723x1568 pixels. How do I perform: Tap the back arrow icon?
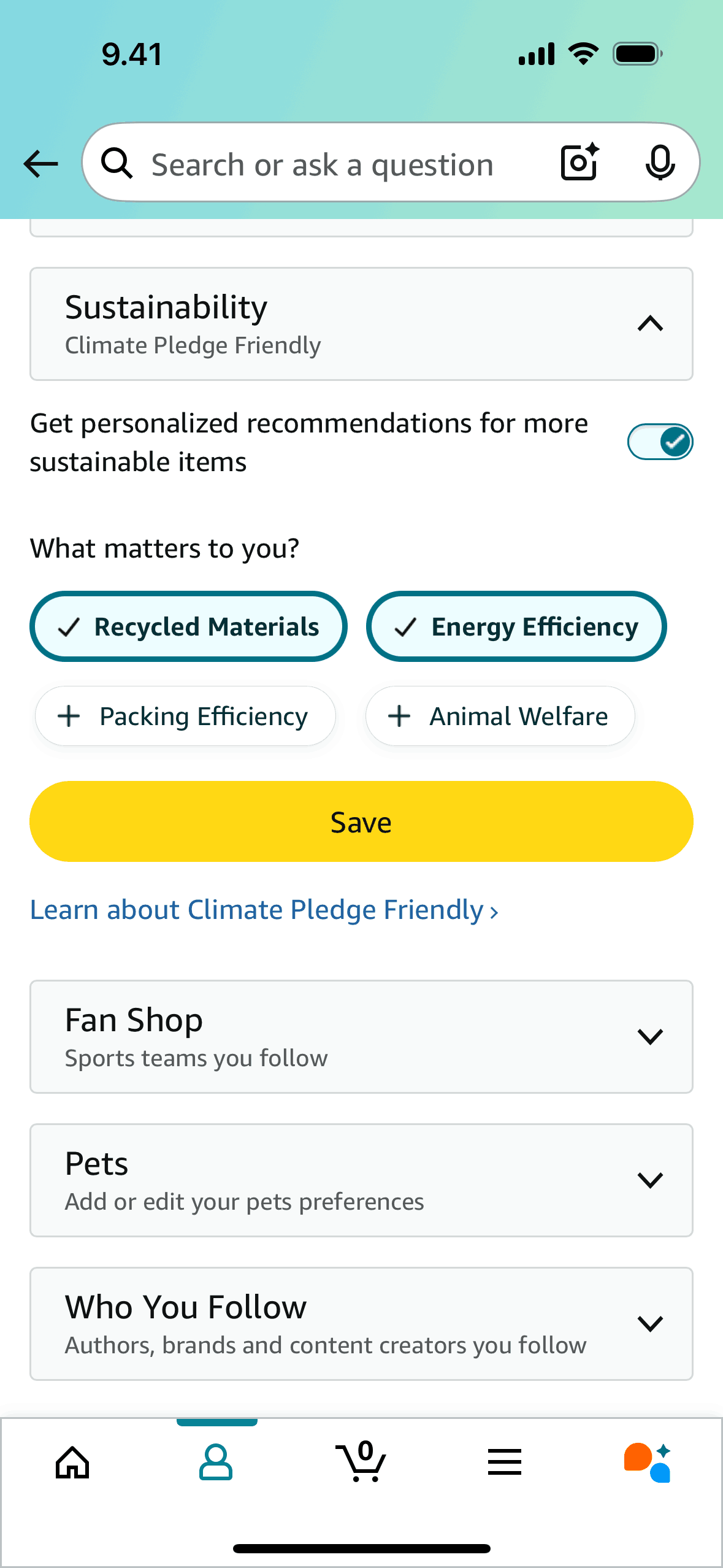(x=40, y=164)
